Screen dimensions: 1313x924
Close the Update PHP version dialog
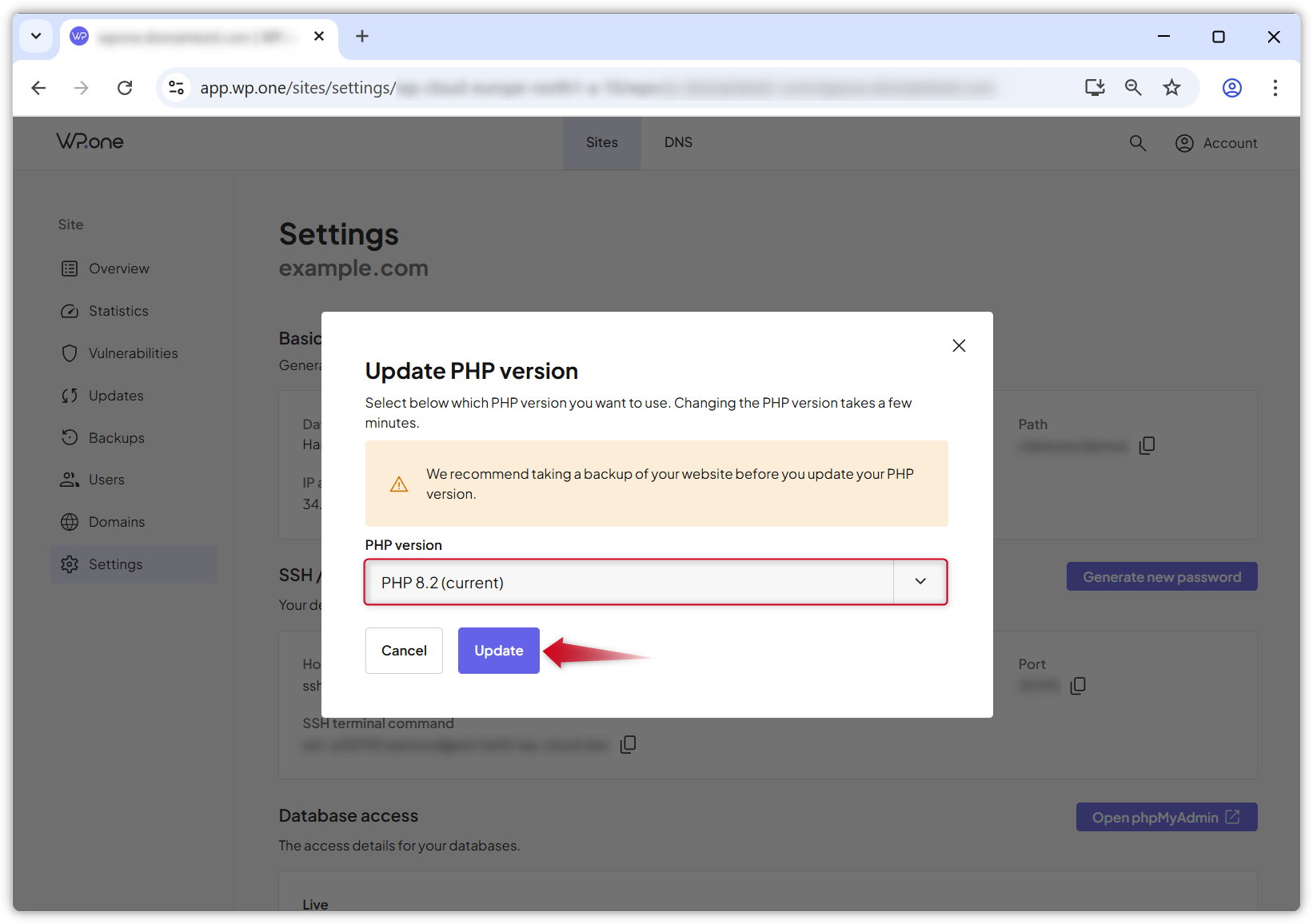pyautogui.click(x=959, y=345)
